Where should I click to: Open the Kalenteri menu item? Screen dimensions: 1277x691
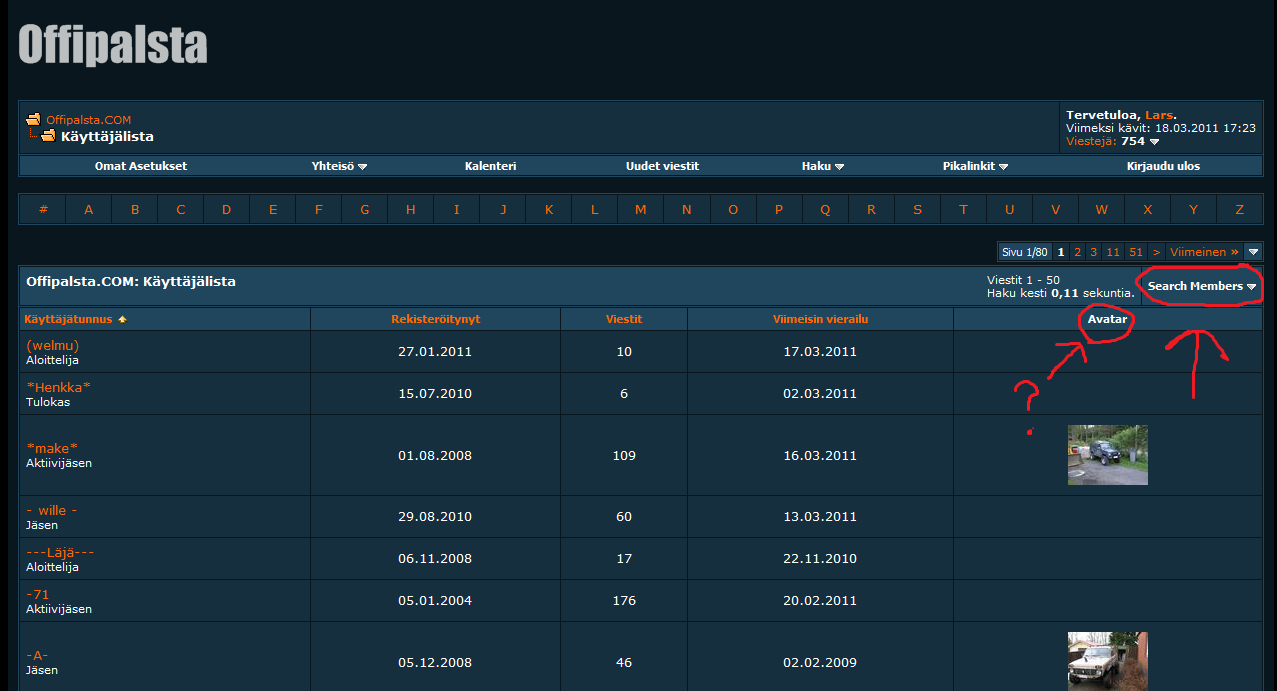pyautogui.click(x=490, y=166)
